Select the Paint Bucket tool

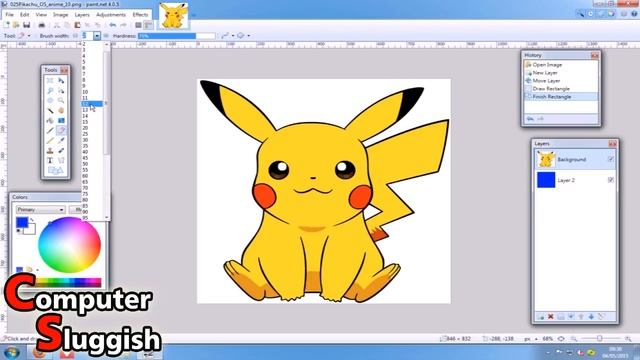tap(50, 120)
